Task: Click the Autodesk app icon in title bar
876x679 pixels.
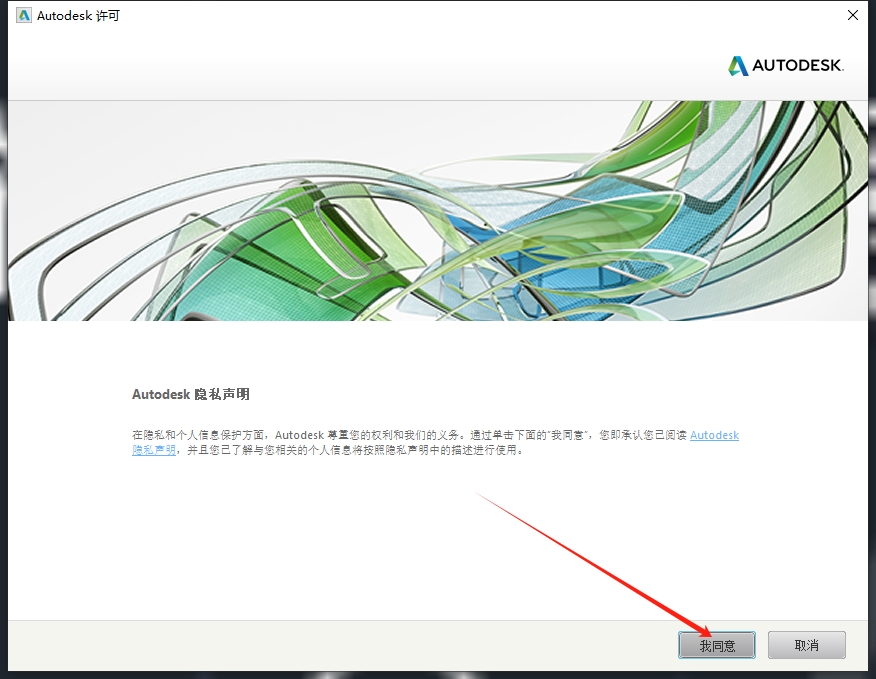Action: point(24,16)
